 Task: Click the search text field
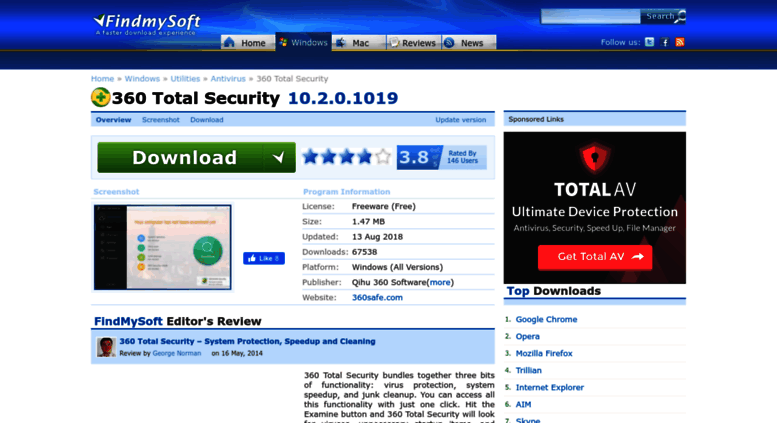(590, 16)
